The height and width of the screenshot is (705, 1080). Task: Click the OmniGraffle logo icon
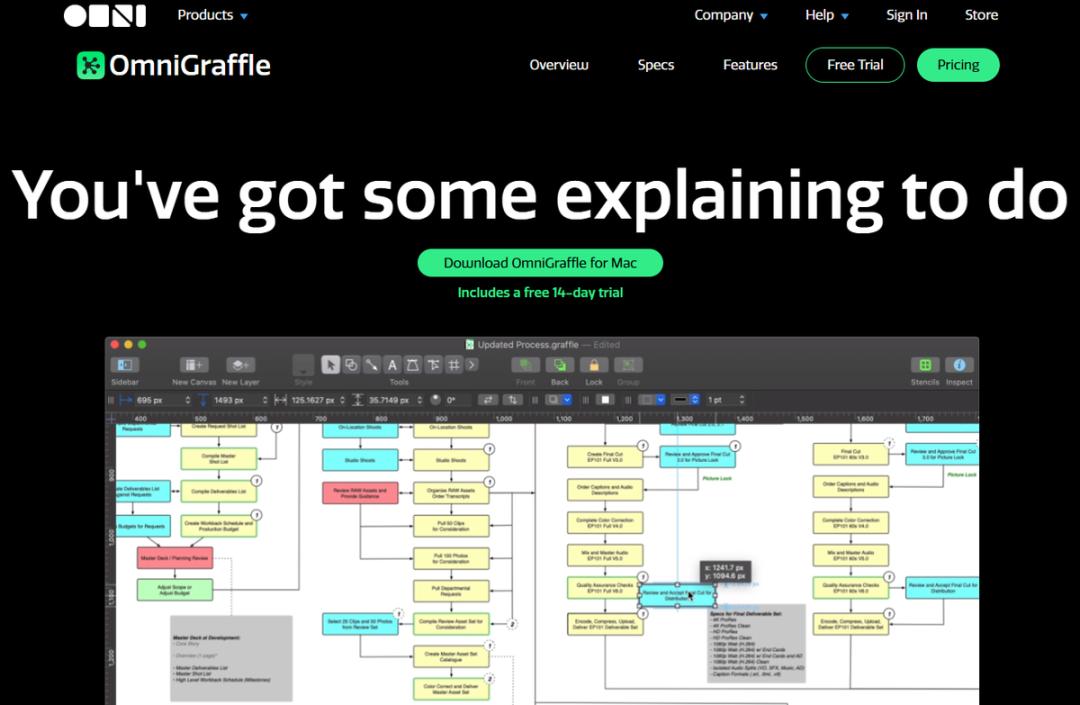pos(90,65)
